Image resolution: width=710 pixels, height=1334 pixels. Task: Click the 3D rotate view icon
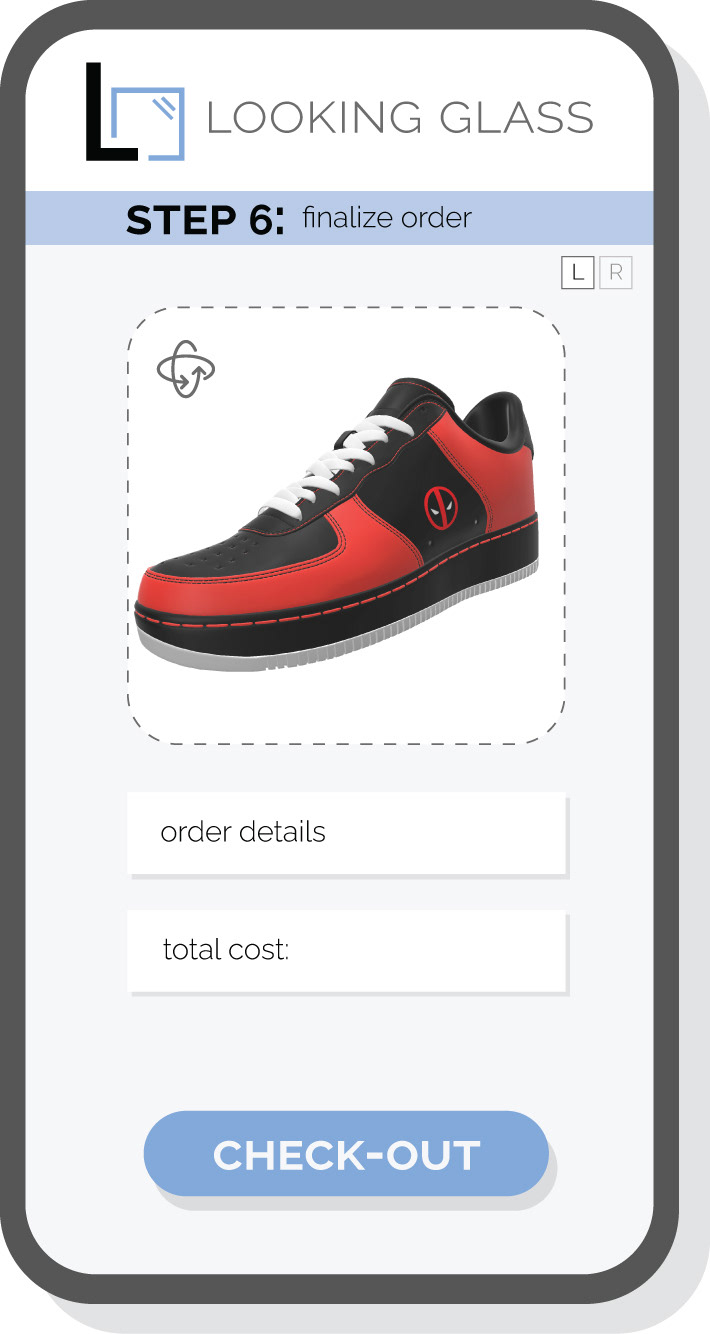[186, 369]
